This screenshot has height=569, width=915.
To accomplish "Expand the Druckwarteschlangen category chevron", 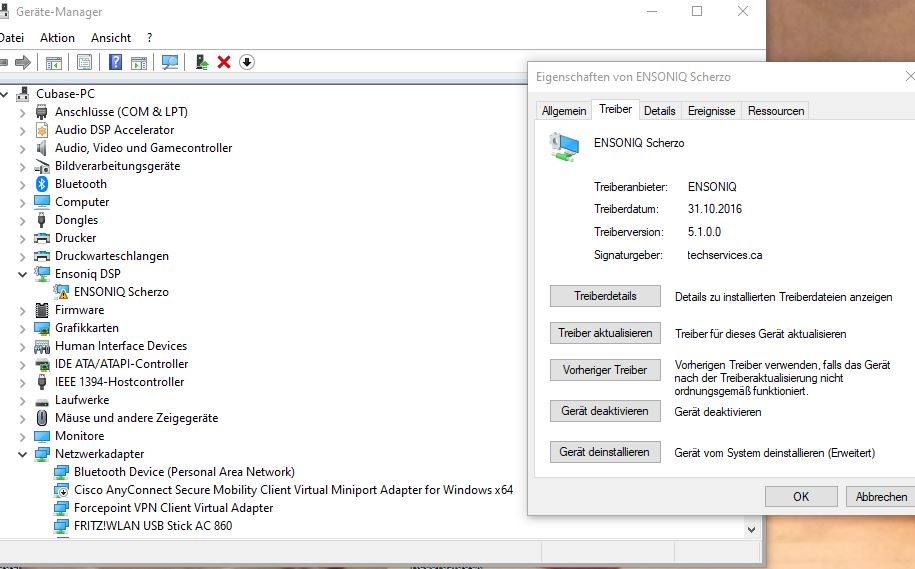I will 22,256.
